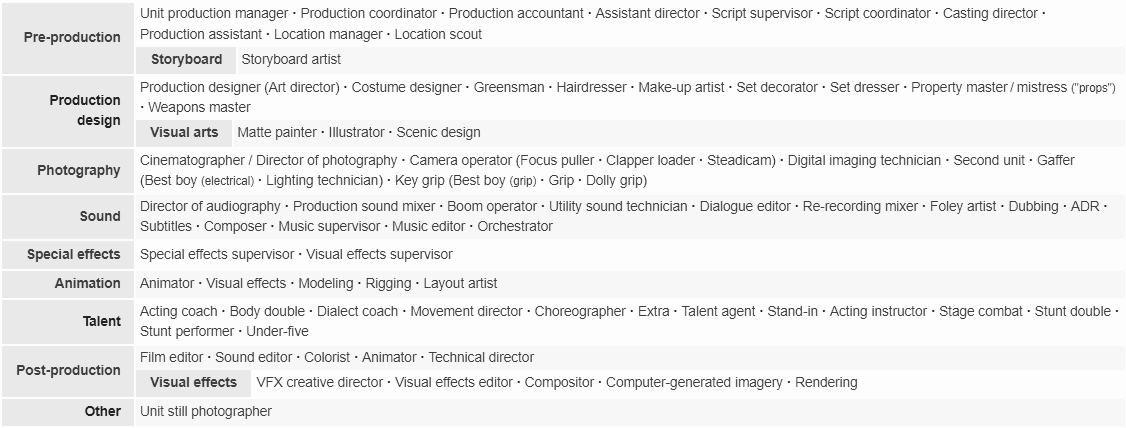Open the Dolly grip link
Viewport: 1126px width, 428px height.
(614, 180)
